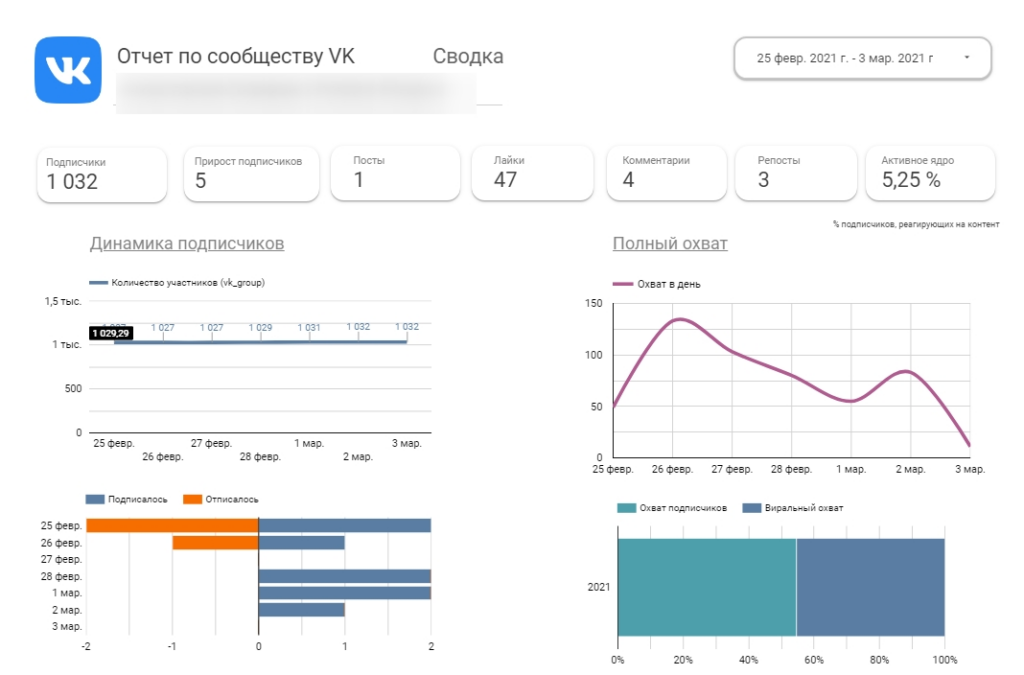Image resolution: width=1024 pixels, height=675 pixels.
Task: Select the Подписчики scorecard
Action: [102, 174]
